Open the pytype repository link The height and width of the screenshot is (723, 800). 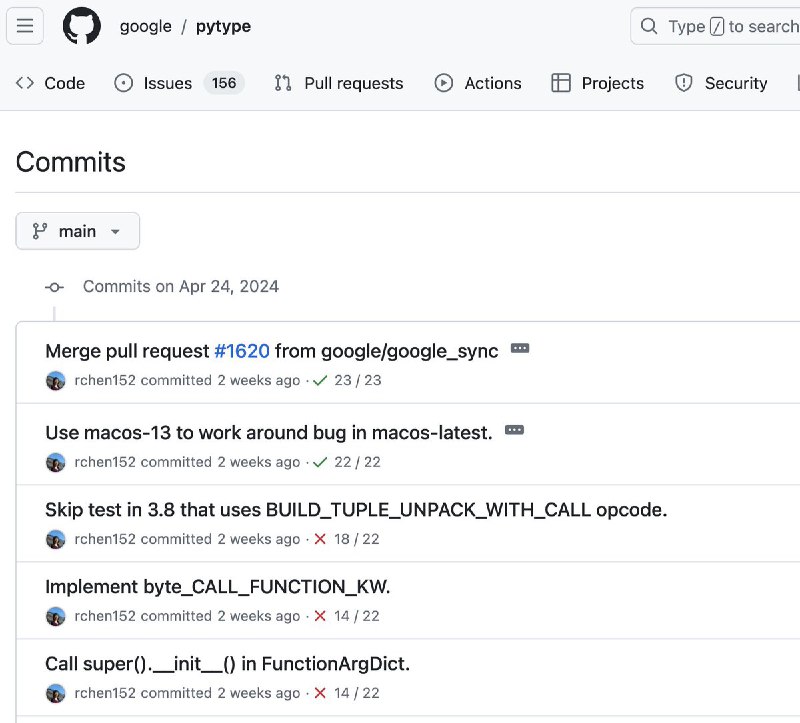point(223,26)
